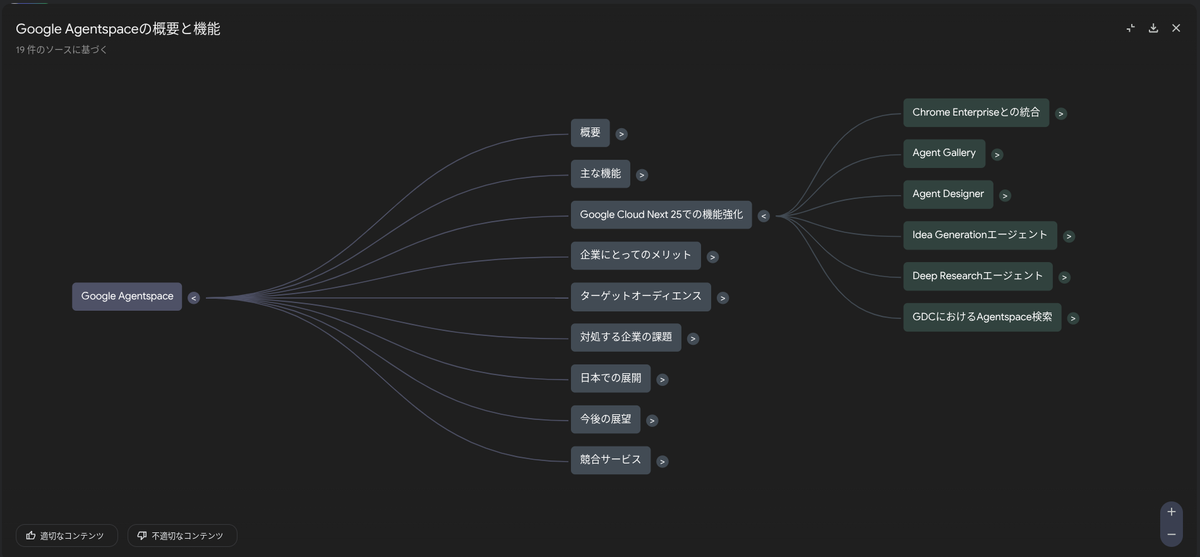Mark as 不適切なコンテンツ thumbs down
Screen dimensions: 1200x557
183,536
